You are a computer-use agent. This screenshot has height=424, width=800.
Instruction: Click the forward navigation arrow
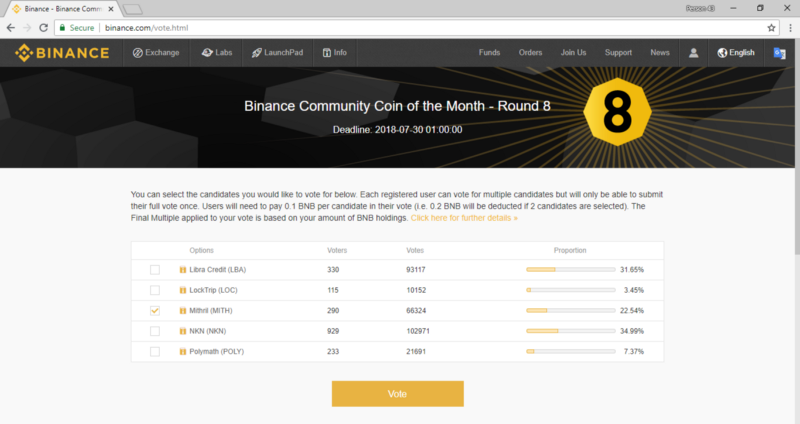coord(27,28)
